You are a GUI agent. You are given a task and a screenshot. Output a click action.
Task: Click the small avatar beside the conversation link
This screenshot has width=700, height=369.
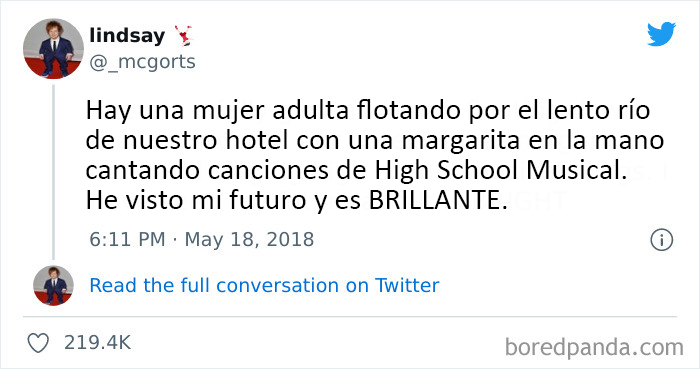tap(53, 286)
